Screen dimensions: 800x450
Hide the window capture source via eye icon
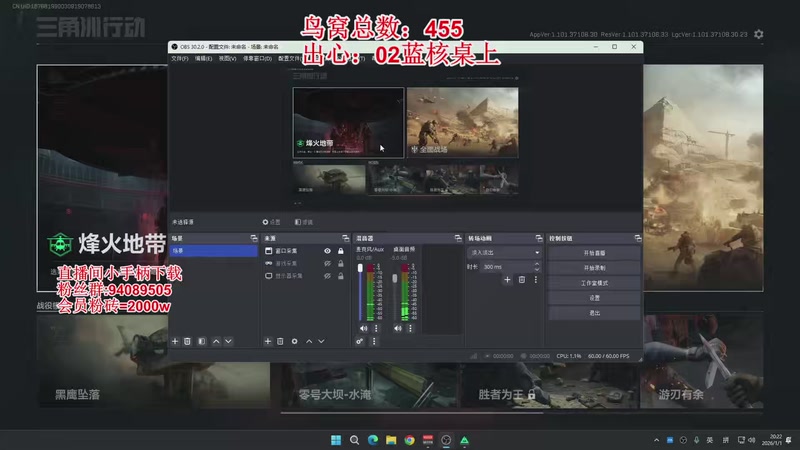point(328,251)
